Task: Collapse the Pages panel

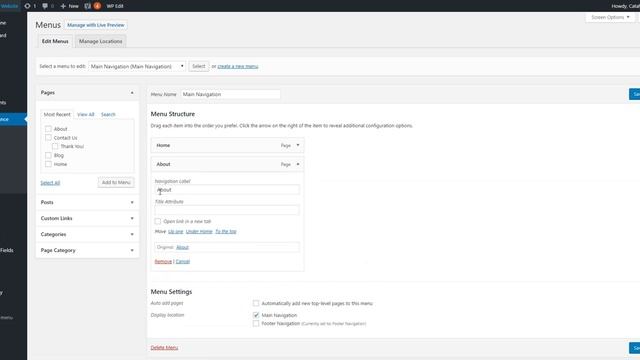Action: click(132, 93)
